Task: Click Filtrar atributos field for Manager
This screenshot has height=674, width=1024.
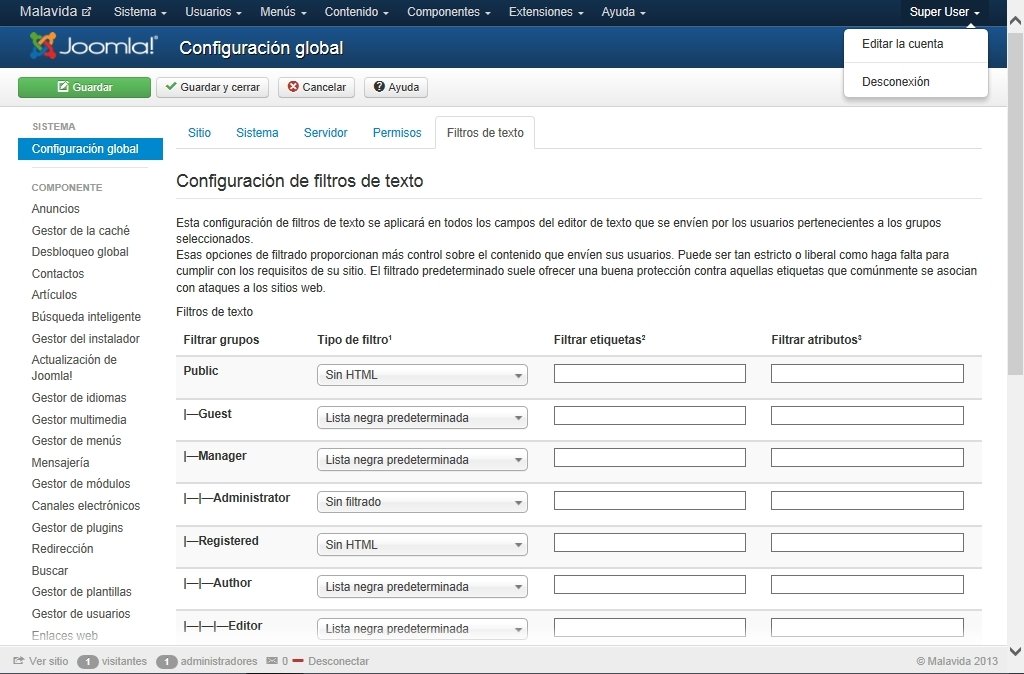Action: tap(867, 457)
